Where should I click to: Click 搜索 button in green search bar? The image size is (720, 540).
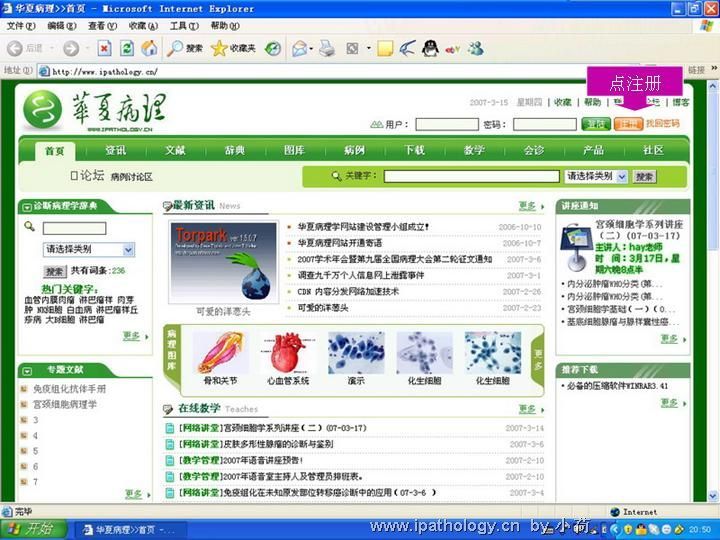(644, 176)
